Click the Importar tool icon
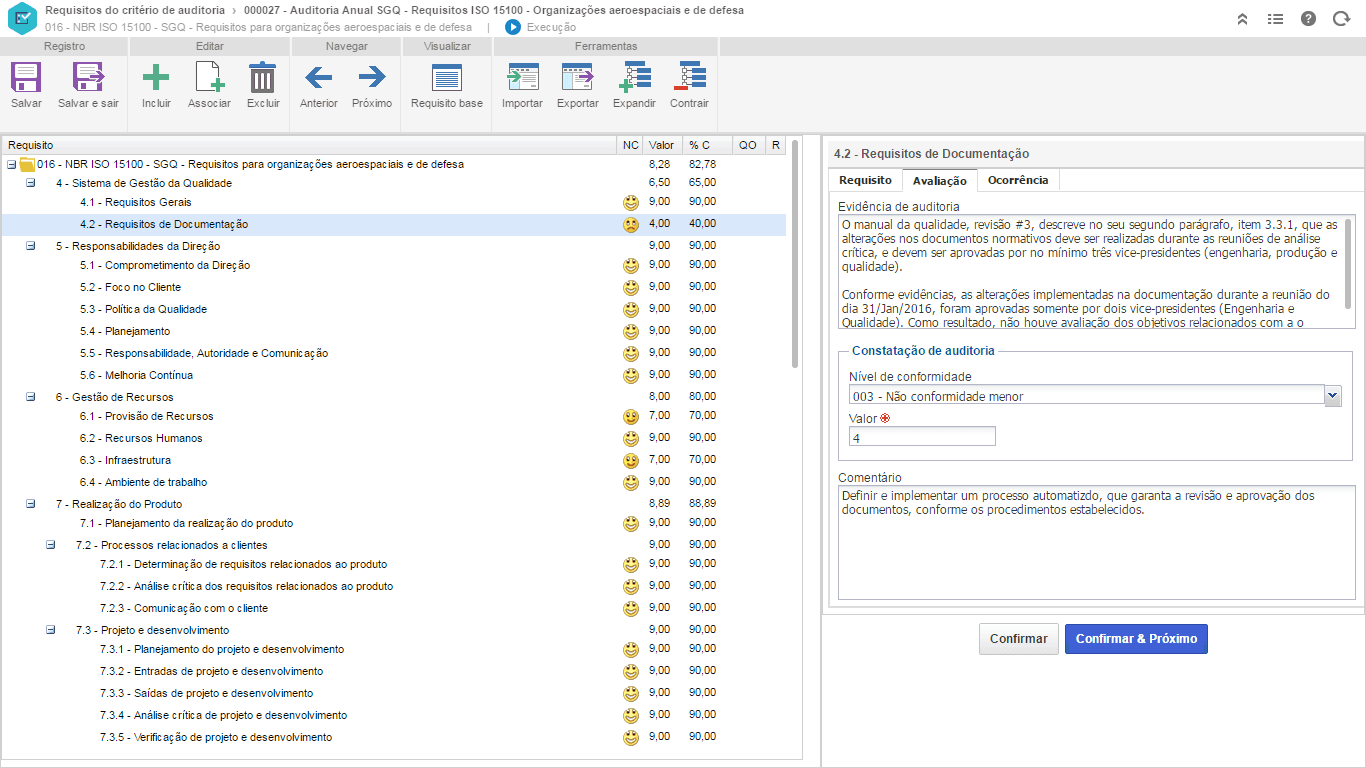Screen dimensions: 1366x768 [522, 78]
